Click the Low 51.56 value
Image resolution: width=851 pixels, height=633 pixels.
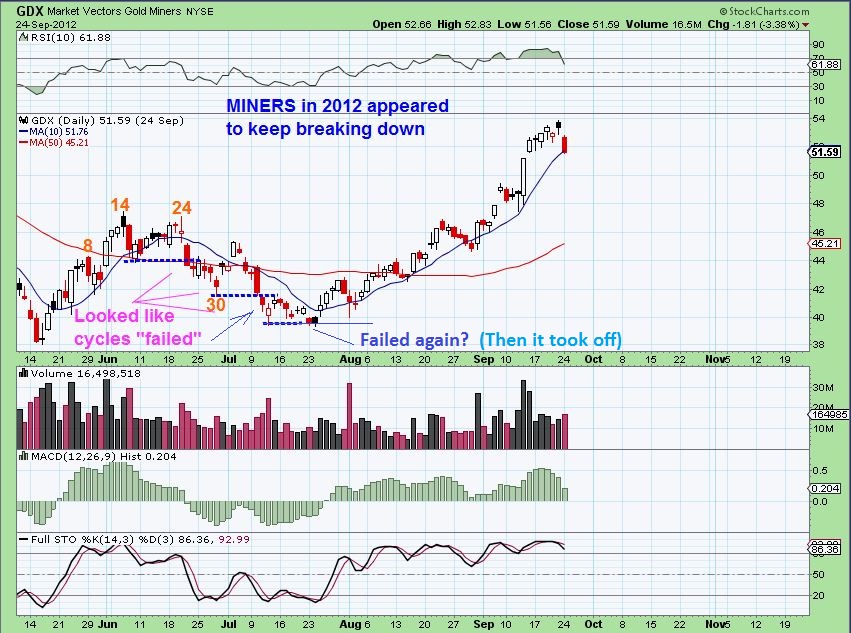[x=522, y=24]
